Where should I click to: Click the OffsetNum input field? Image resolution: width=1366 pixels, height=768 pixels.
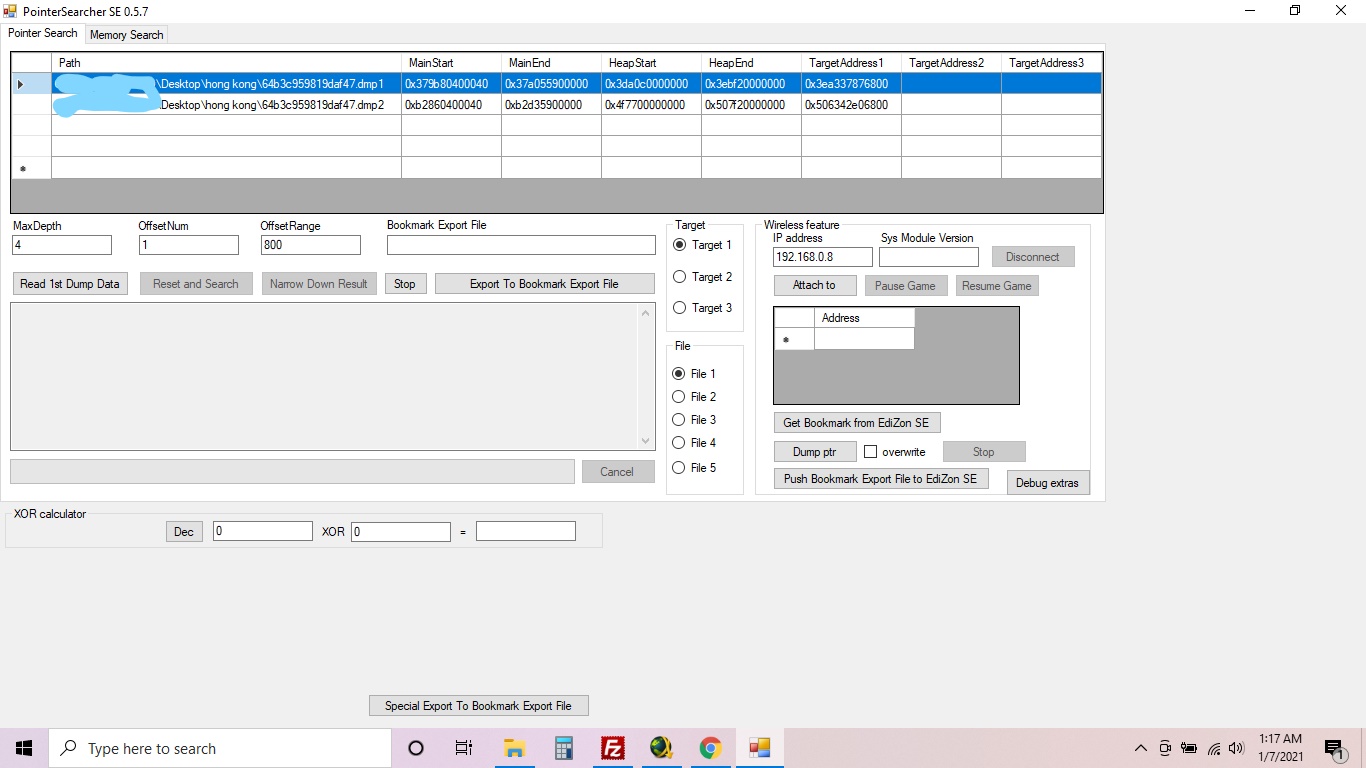pyautogui.click(x=189, y=245)
